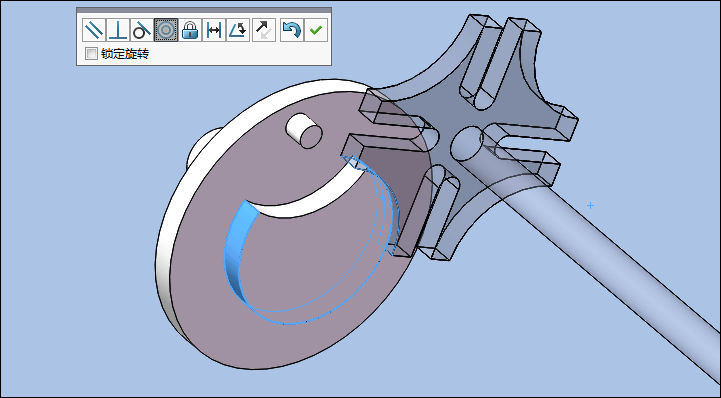Select the small cylindrical pin on disc
The width and height of the screenshot is (721, 398).
click(303, 131)
